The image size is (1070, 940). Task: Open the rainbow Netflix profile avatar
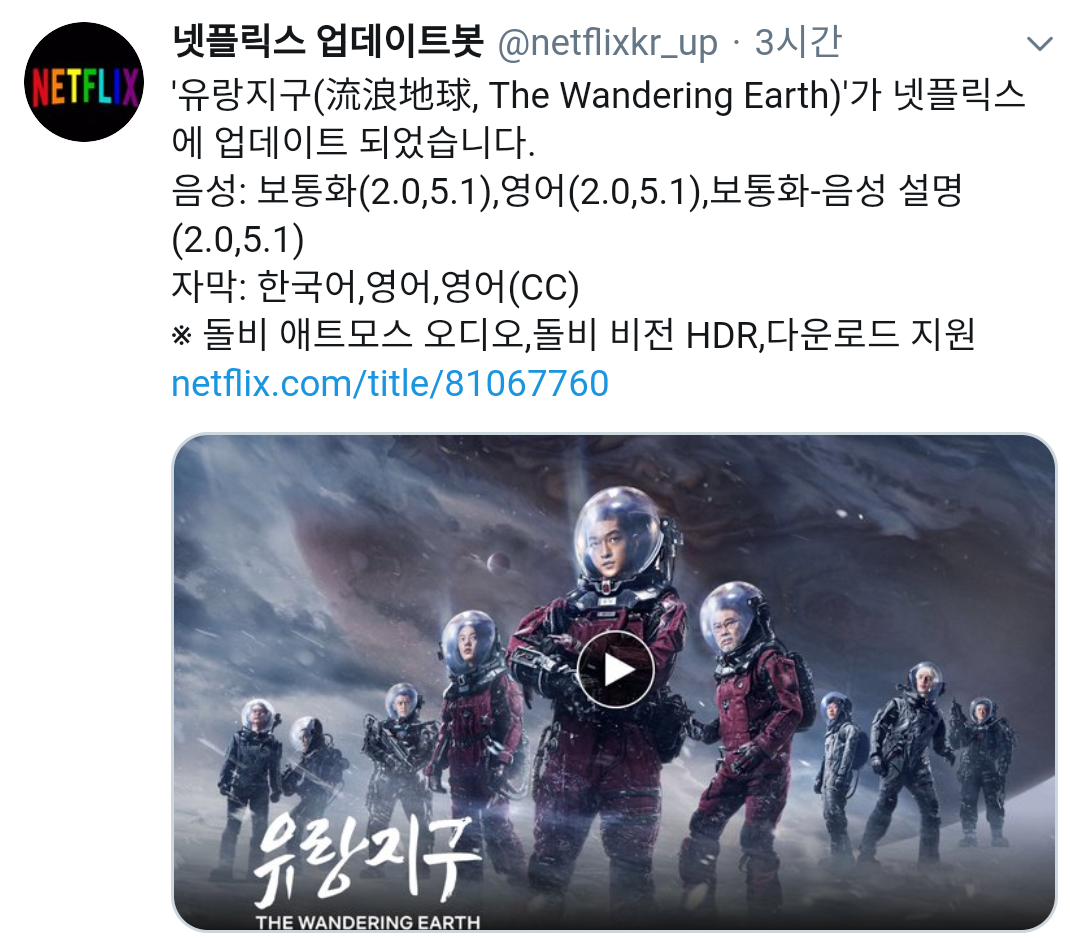point(84,82)
